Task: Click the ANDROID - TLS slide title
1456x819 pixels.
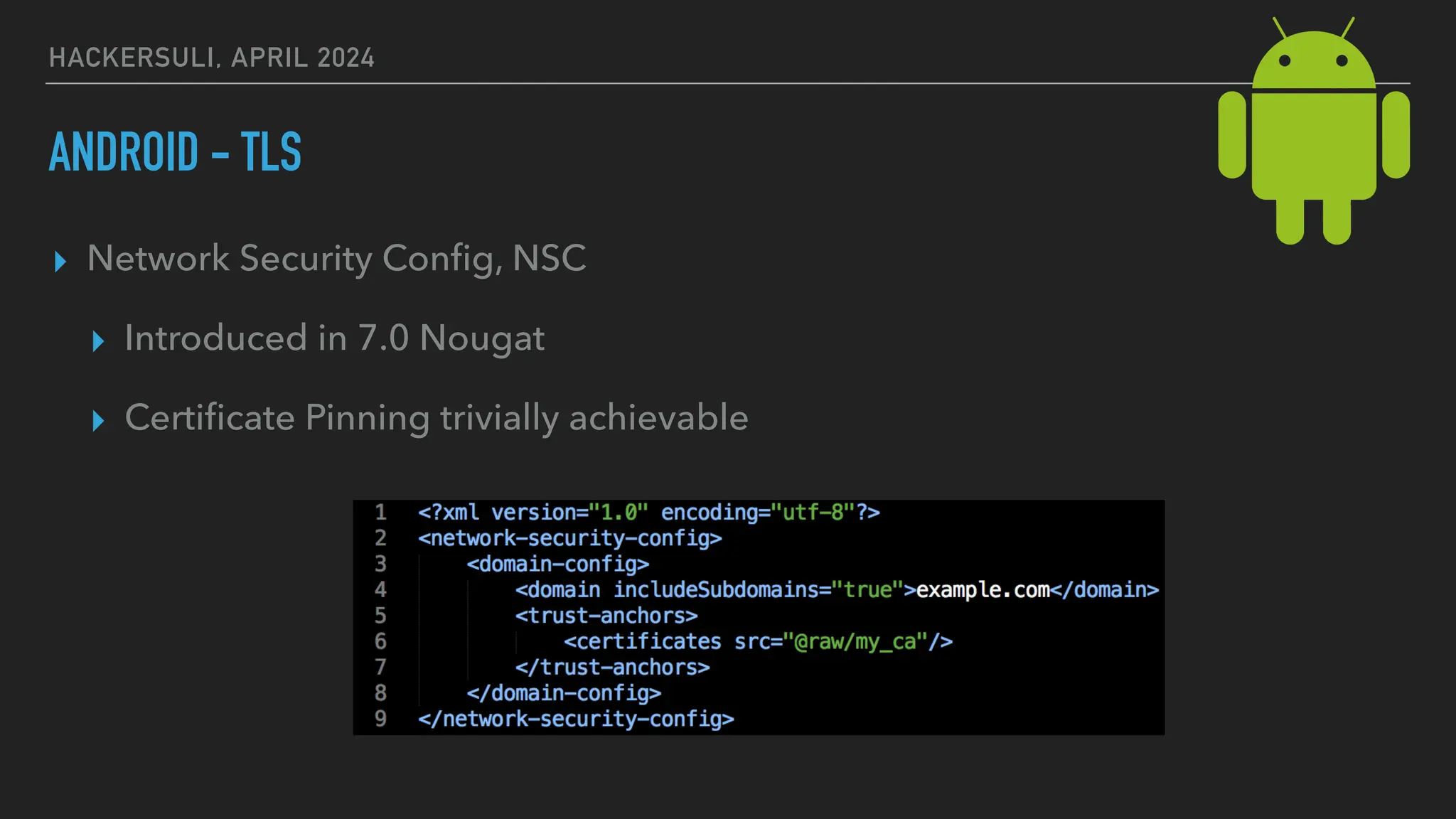Action: [x=175, y=151]
